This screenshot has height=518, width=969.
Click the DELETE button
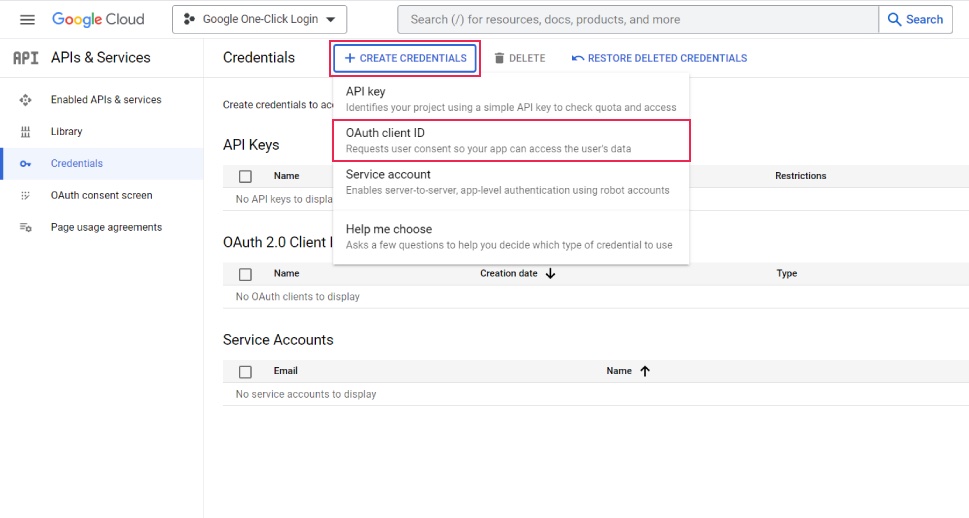tap(520, 58)
